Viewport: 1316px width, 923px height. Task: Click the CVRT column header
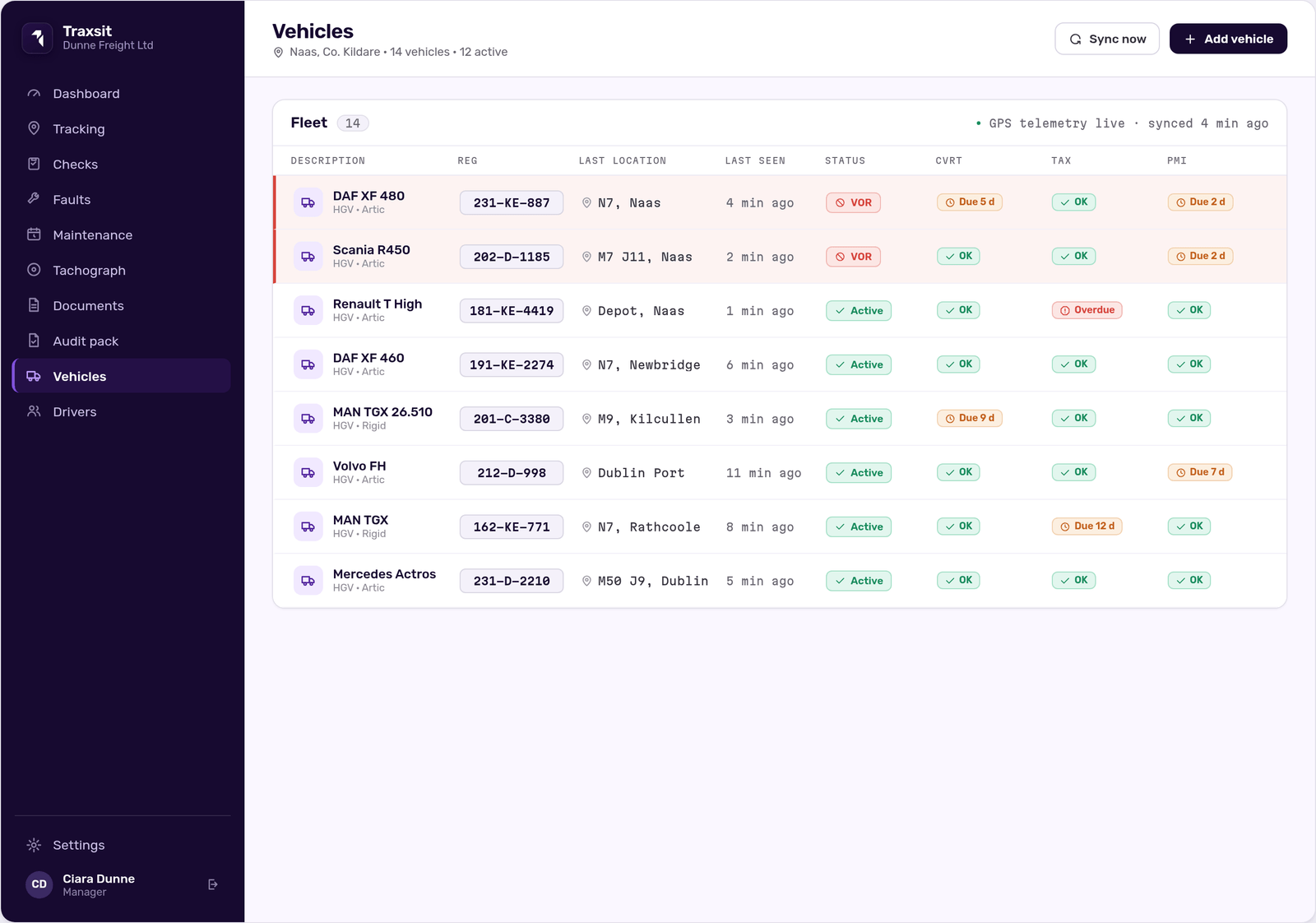[x=948, y=160]
